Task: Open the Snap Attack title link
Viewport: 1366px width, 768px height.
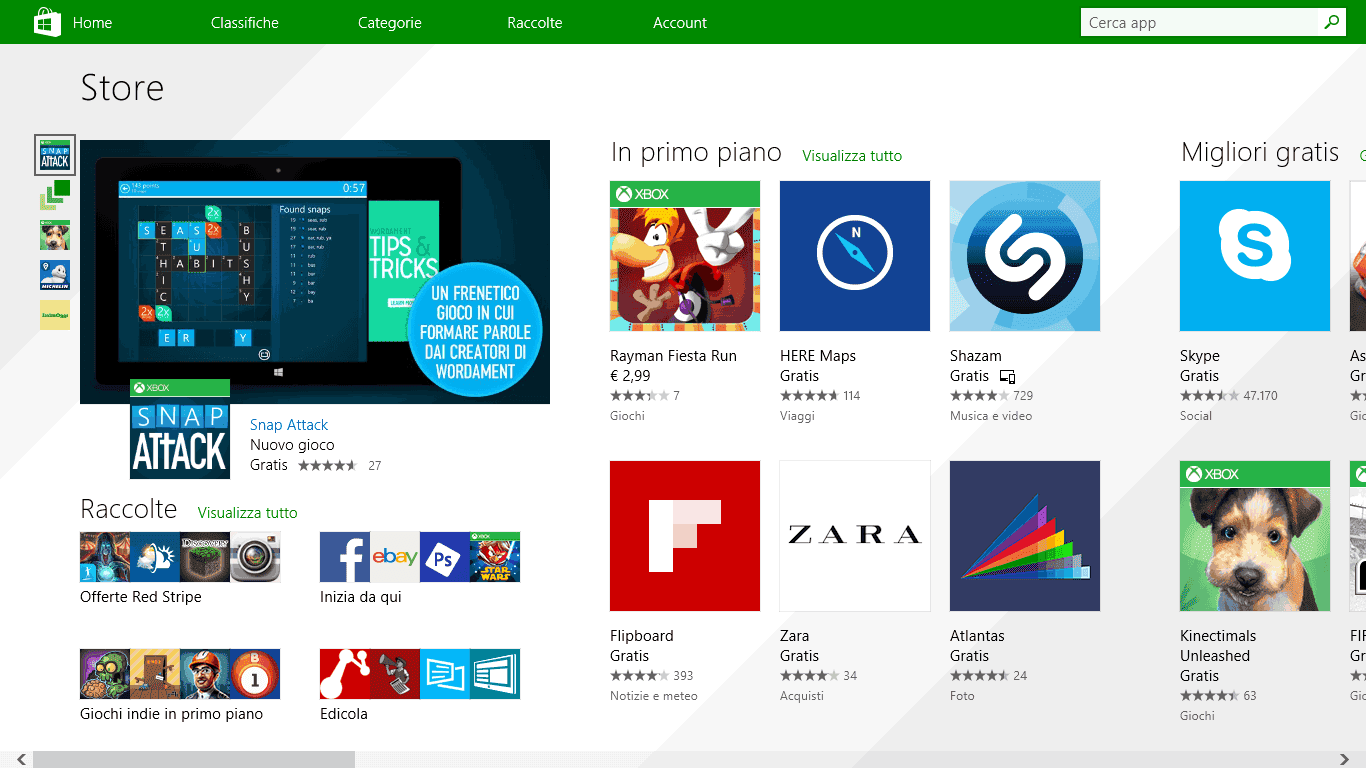Action: (x=289, y=425)
